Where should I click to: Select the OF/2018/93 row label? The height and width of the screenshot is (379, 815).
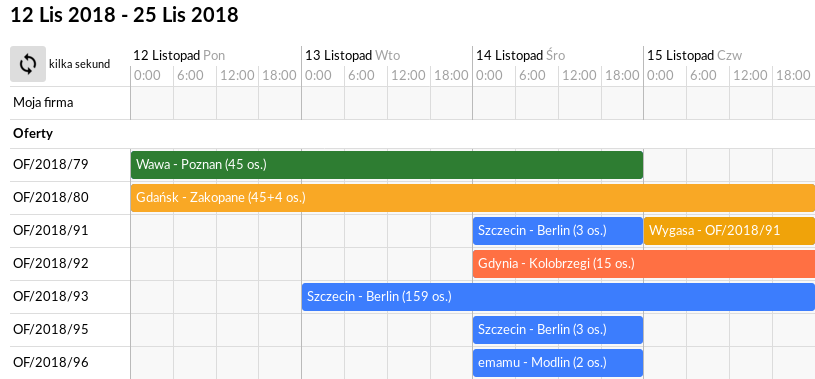coord(51,297)
